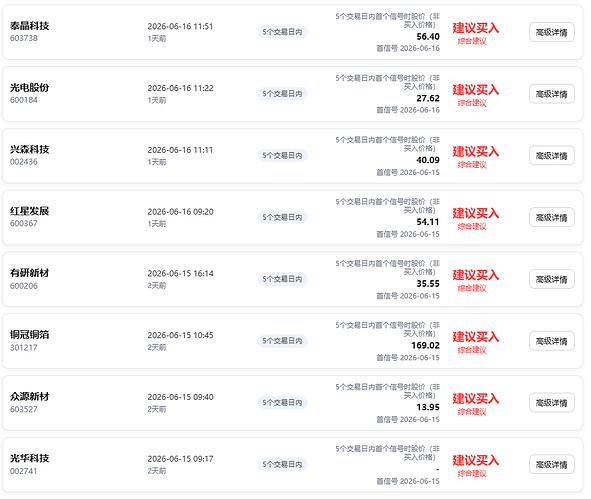Click the 169.02 signal price
This screenshot has width=591, height=499.
pos(426,345)
